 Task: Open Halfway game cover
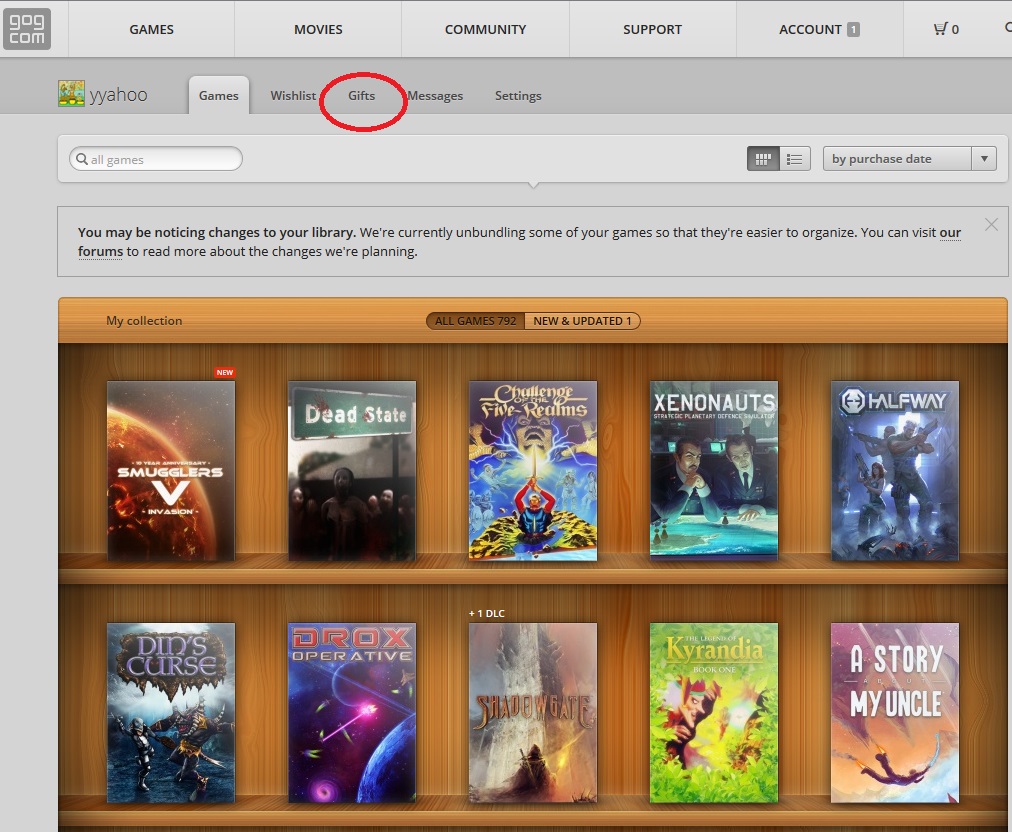click(x=895, y=471)
